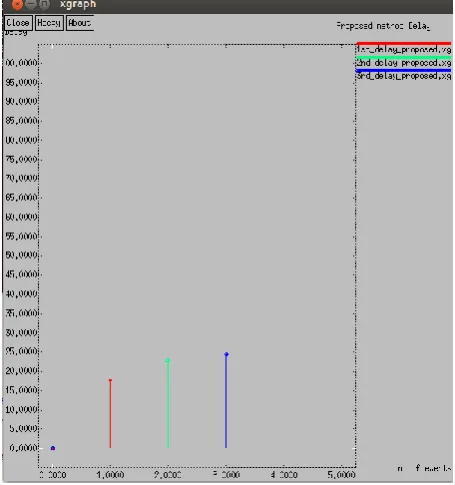This screenshot has height=485, width=455.
Task: Click the top of the red bar
Action: point(110,380)
